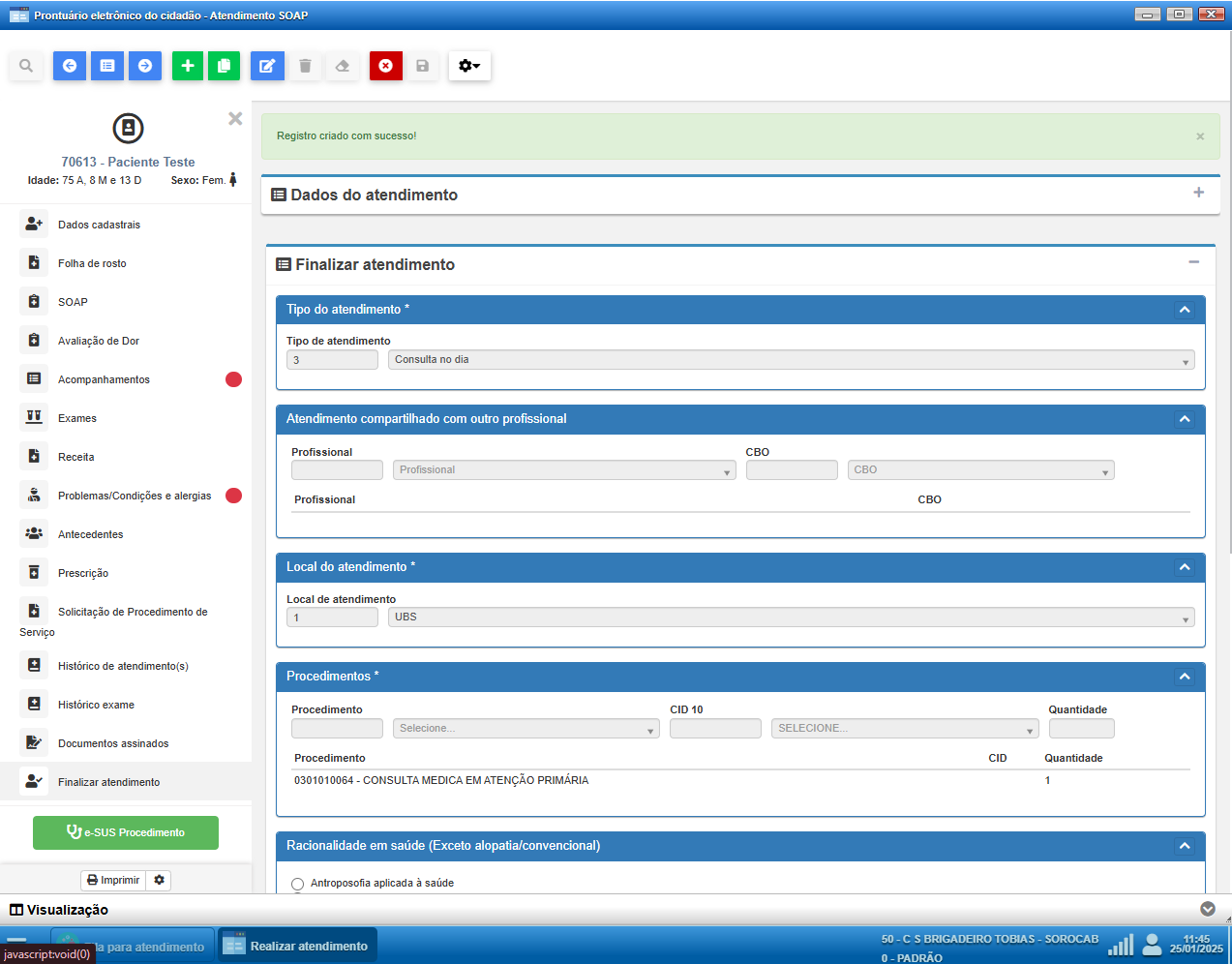Image resolution: width=1232 pixels, height=964 pixels.
Task: Click the blue edit pencil icon
Action: (x=267, y=66)
